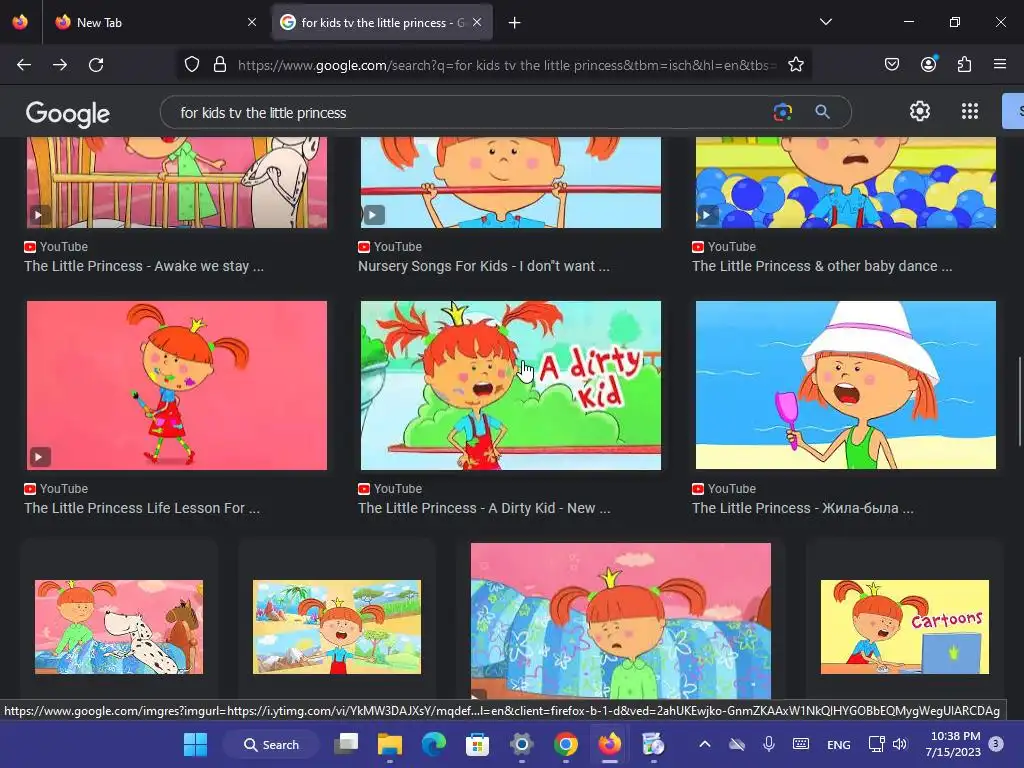Open 'The Little Princess & other baby dance' link
Image resolution: width=1024 pixels, height=768 pixels.
[822, 266]
